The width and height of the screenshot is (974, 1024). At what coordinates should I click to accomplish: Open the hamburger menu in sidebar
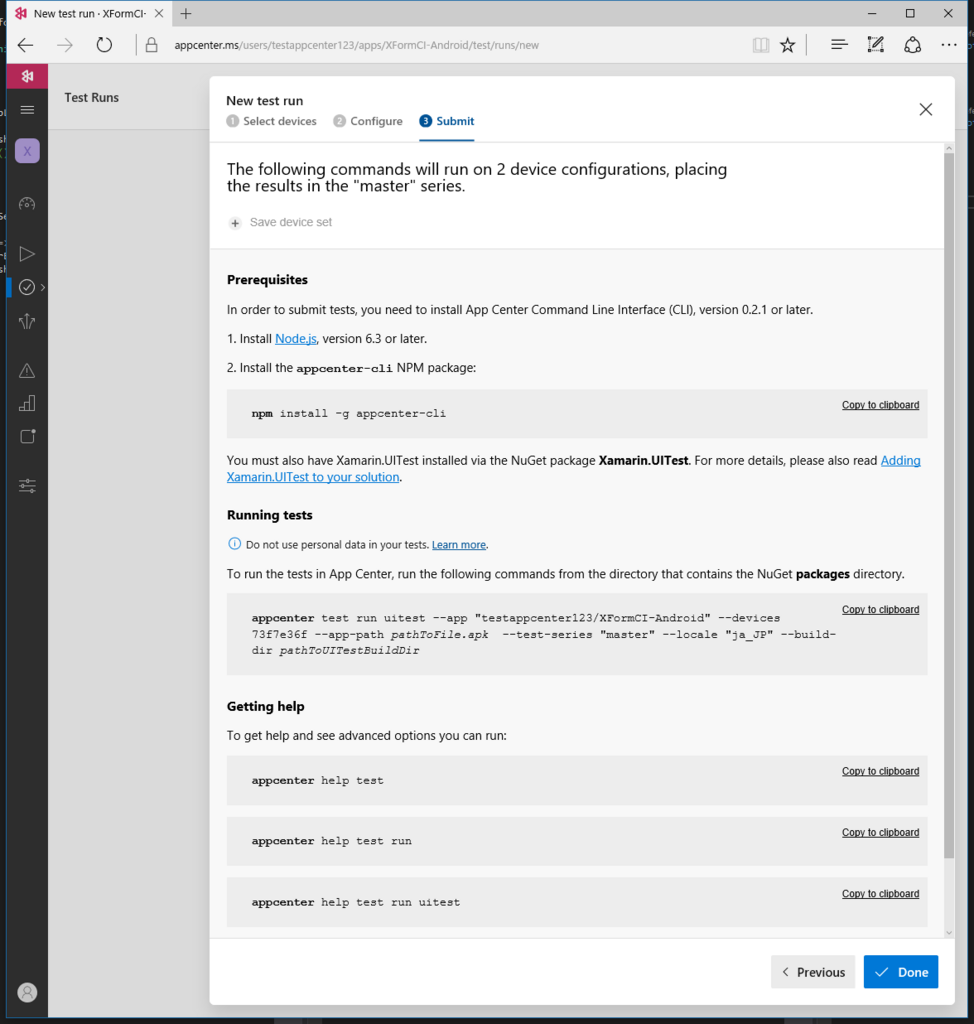pos(27,110)
